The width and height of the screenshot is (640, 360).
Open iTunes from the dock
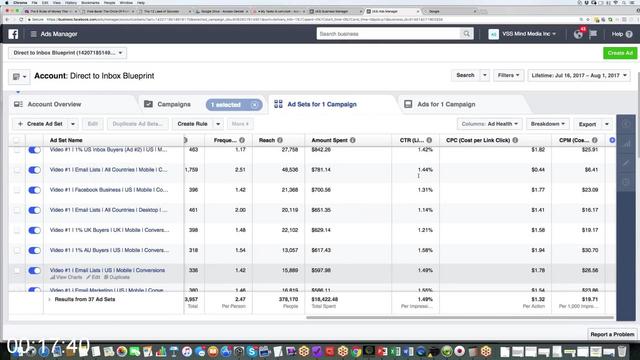click(187, 351)
